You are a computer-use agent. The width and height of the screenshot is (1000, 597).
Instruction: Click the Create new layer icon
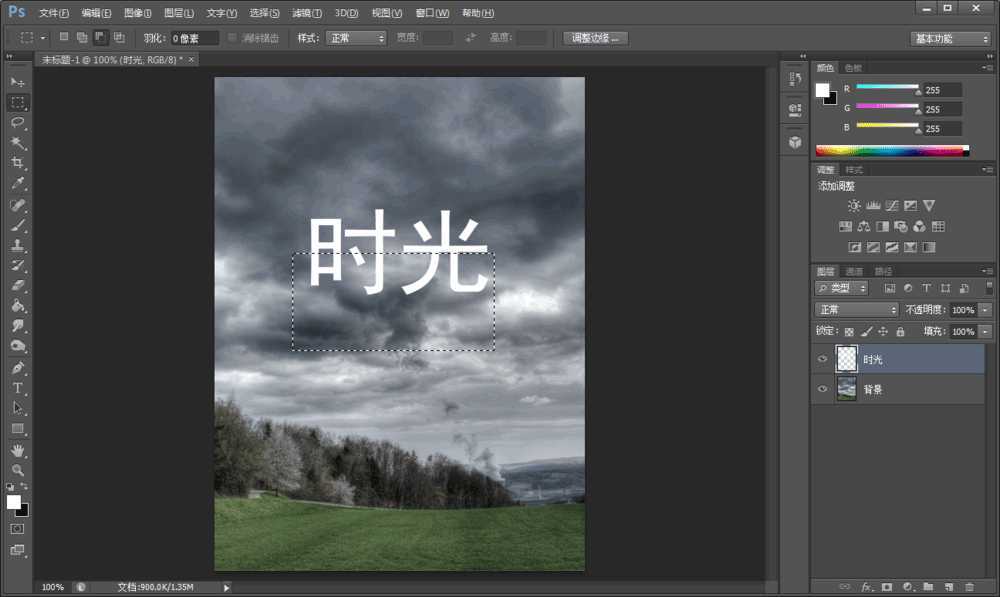950,587
